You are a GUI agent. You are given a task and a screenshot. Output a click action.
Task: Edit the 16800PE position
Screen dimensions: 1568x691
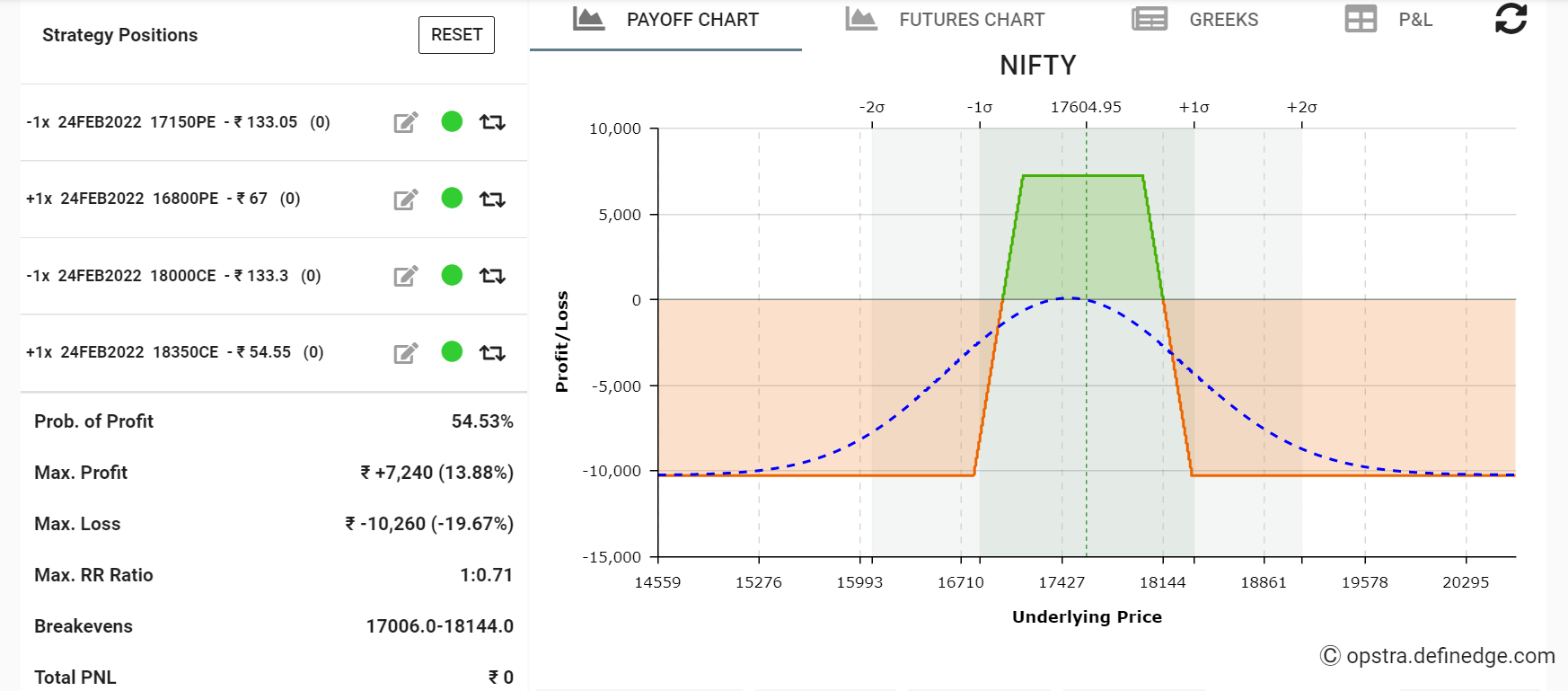pyautogui.click(x=405, y=199)
